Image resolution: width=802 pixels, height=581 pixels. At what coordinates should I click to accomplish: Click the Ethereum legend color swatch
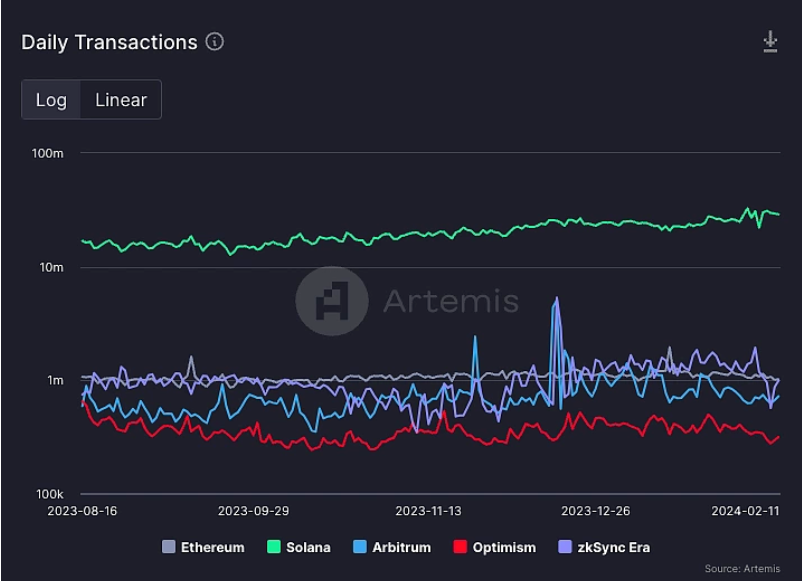(169, 547)
